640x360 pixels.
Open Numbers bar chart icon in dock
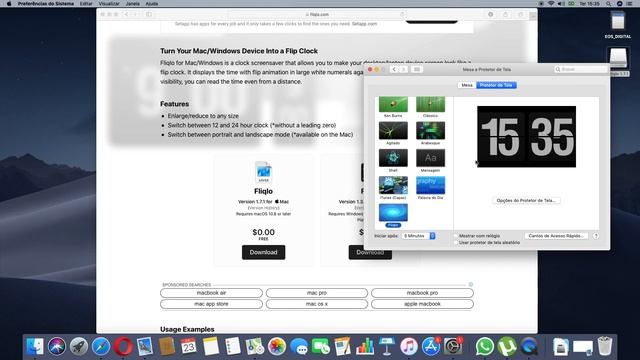365,347
